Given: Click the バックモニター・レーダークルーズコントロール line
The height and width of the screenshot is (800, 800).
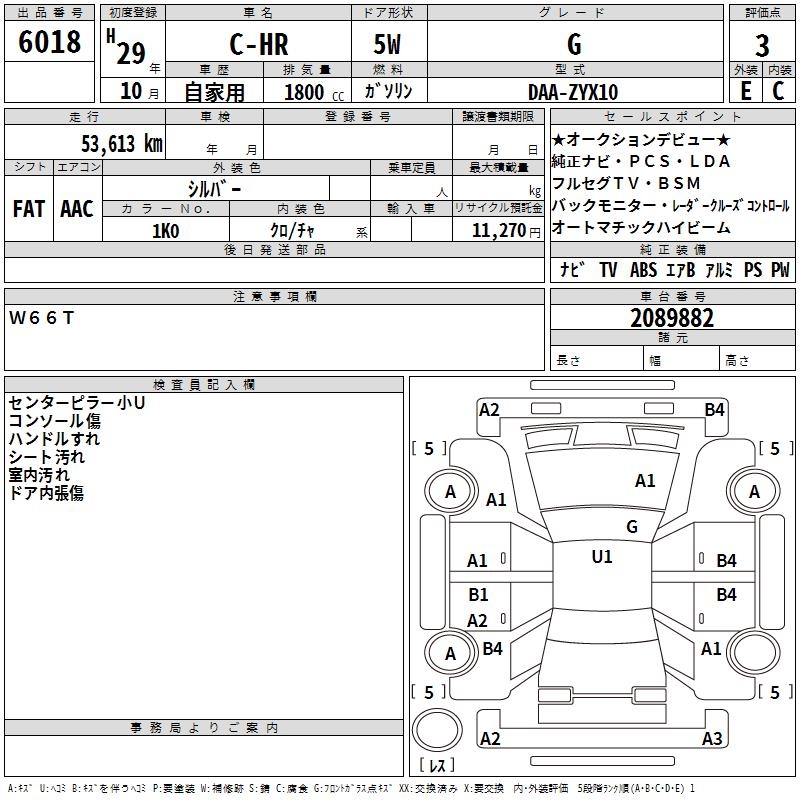Looking at the screenshot, I should 670,206.
